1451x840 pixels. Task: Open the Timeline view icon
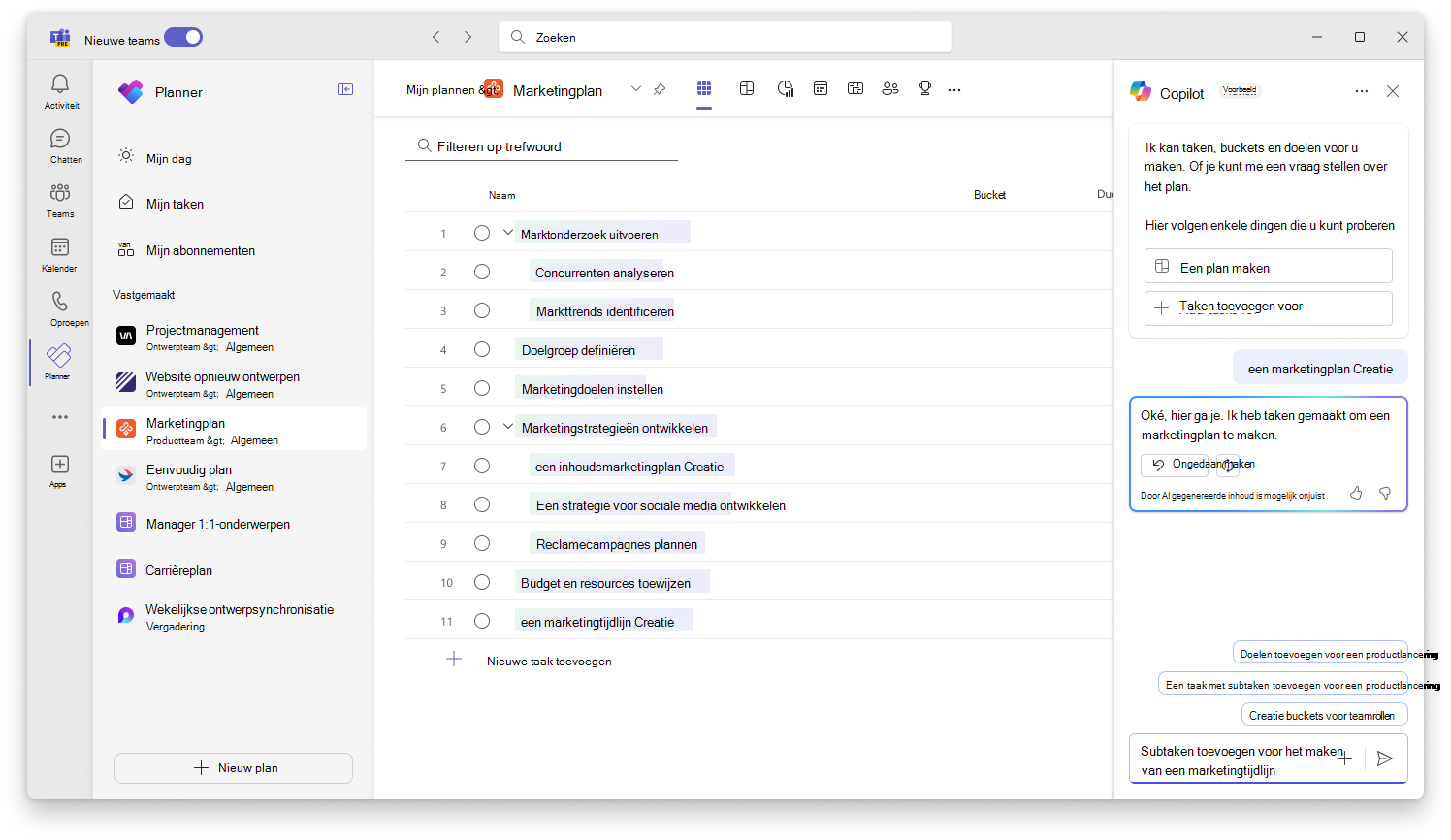click(x=855, y=88)
